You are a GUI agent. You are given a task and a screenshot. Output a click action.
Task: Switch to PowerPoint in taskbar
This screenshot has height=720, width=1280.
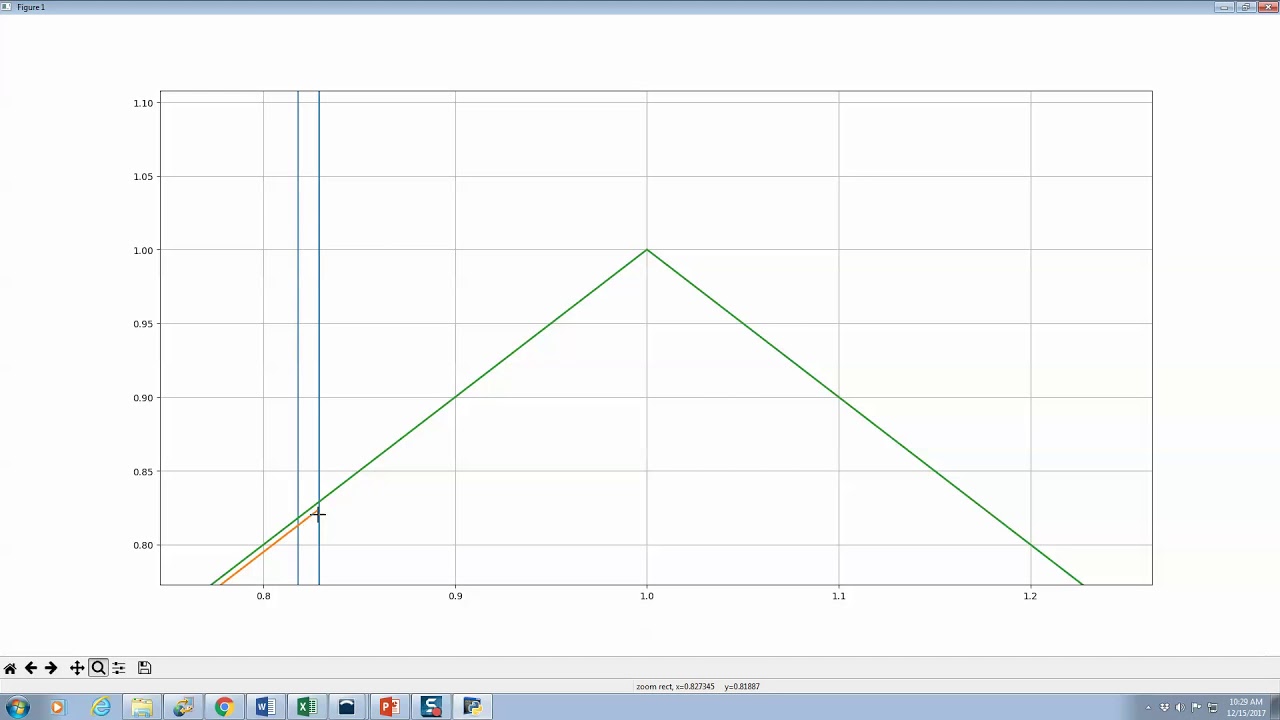click(x=389, y=708)
